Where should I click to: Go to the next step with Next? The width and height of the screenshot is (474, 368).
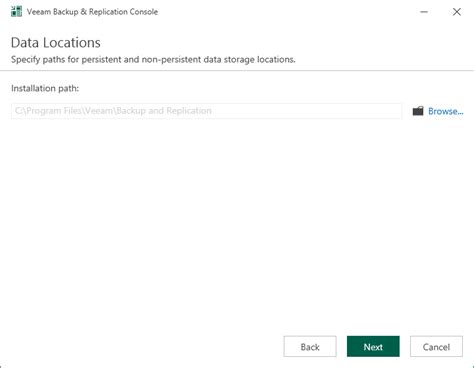coord(373,346)
